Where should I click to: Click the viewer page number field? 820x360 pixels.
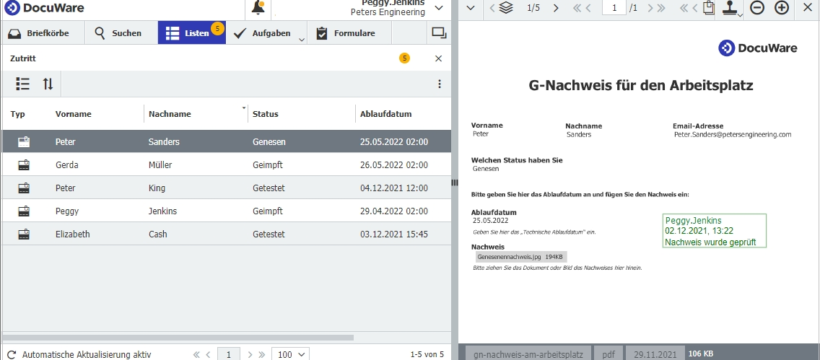pyautogui.click(x=614, y=8)
